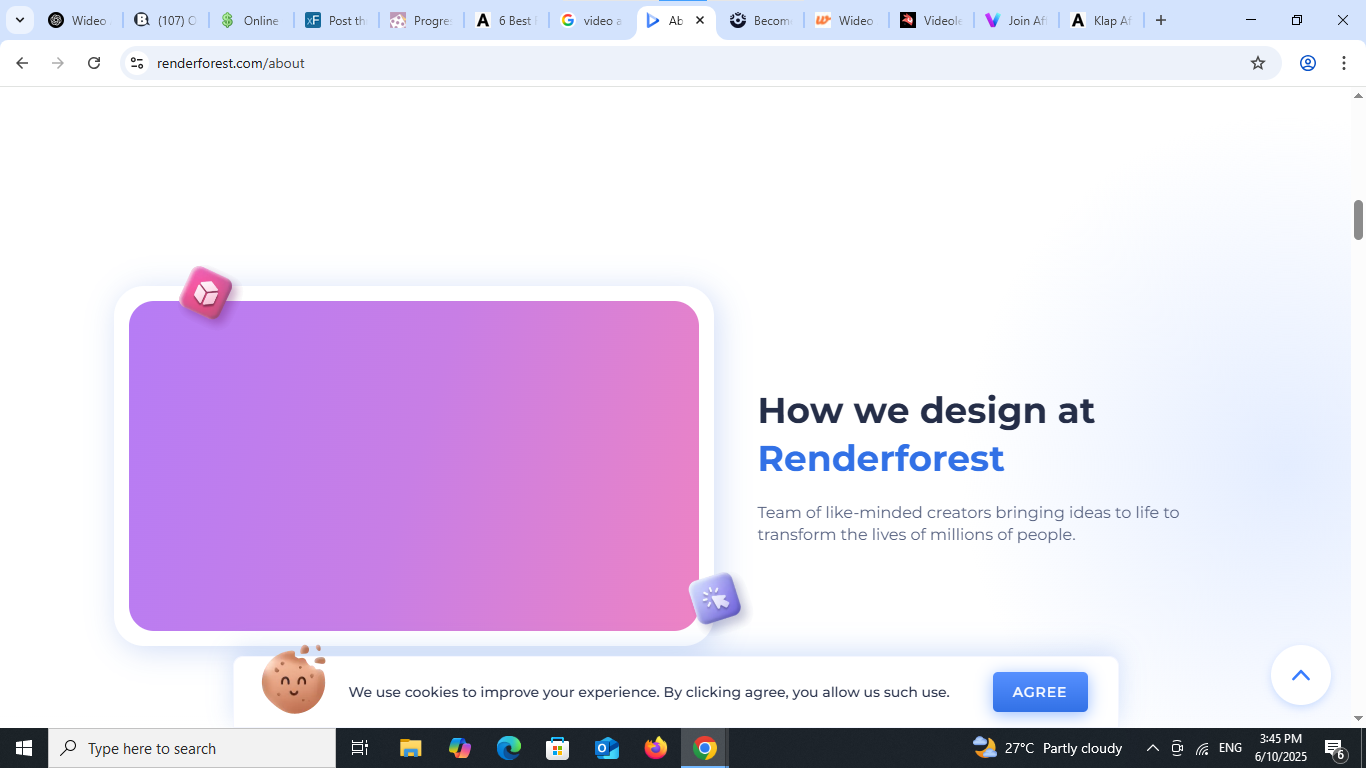The image size is (1366, 768).
Task: Open Firefox from the taskbar
Action: click(656, 748)
